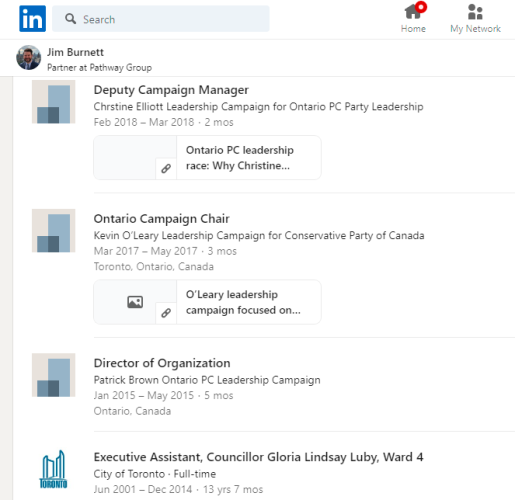Open My Network people icon
The image size is (515, 500).
475,12
